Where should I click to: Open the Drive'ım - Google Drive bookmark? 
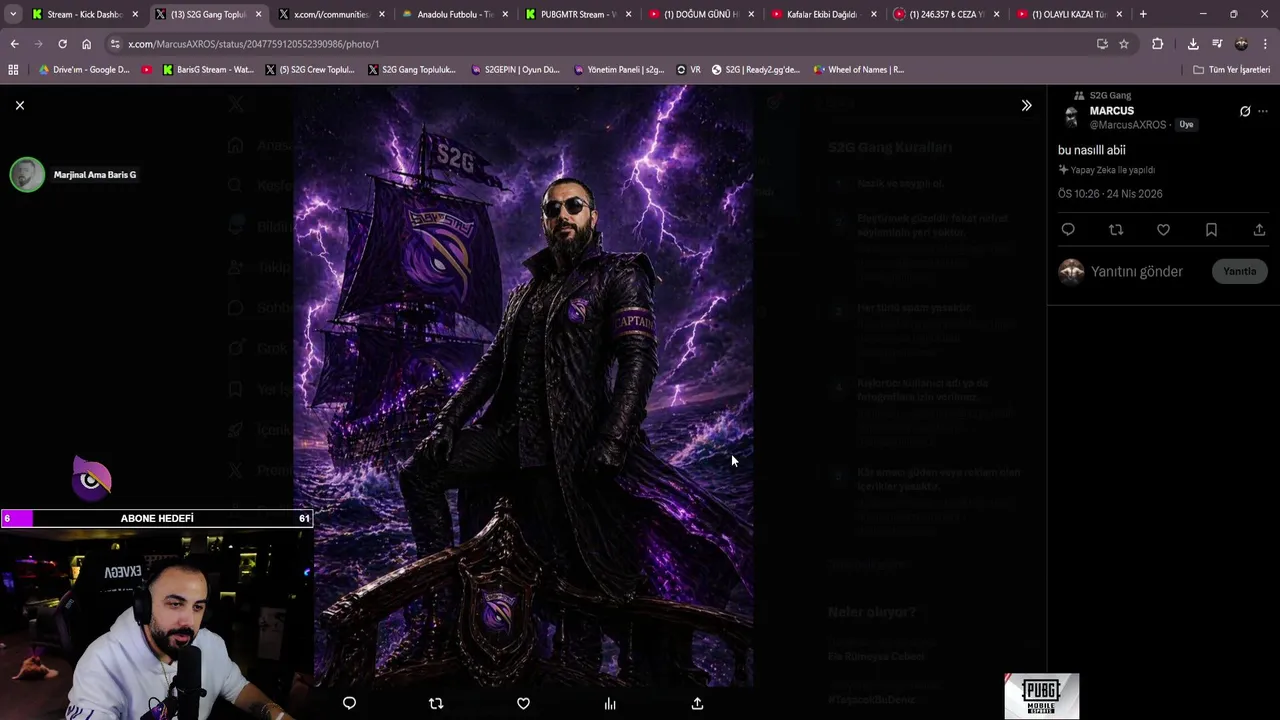tap(84, 70)
